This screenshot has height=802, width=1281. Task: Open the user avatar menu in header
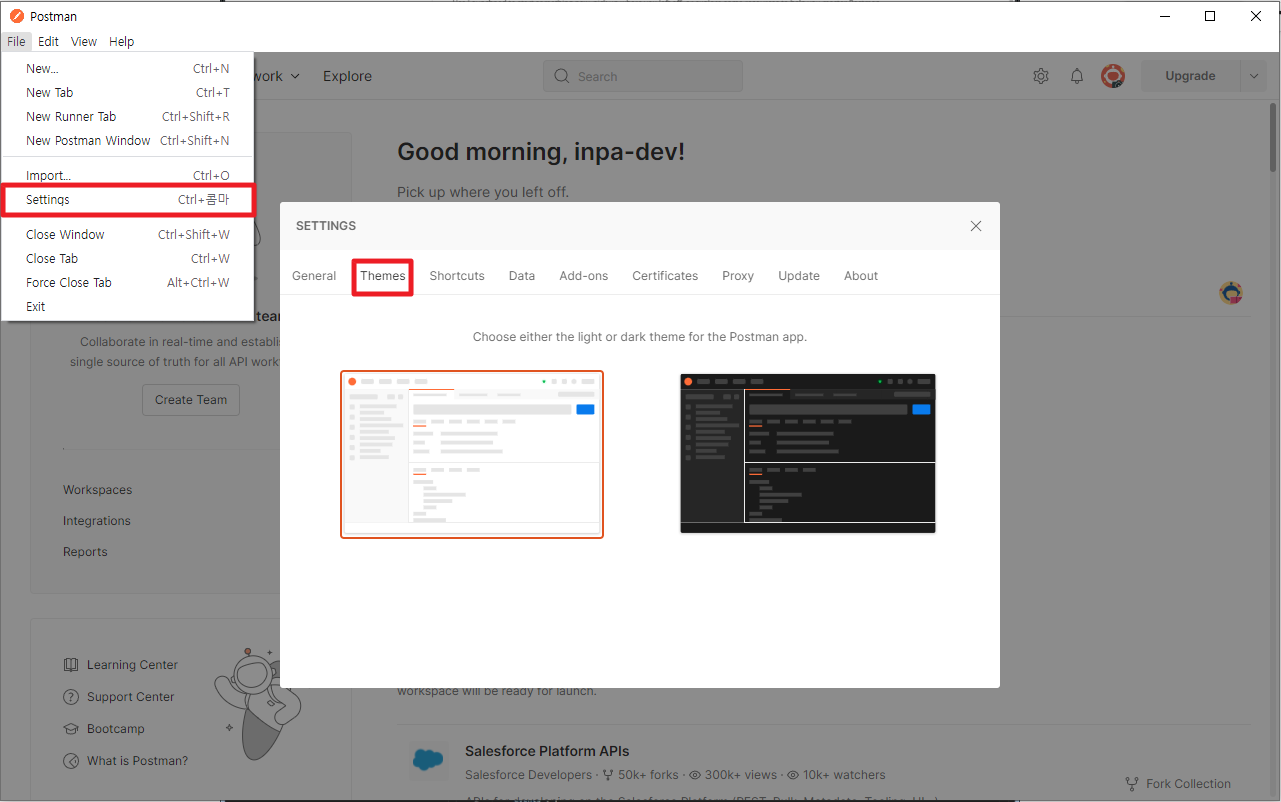[1113, 76]
